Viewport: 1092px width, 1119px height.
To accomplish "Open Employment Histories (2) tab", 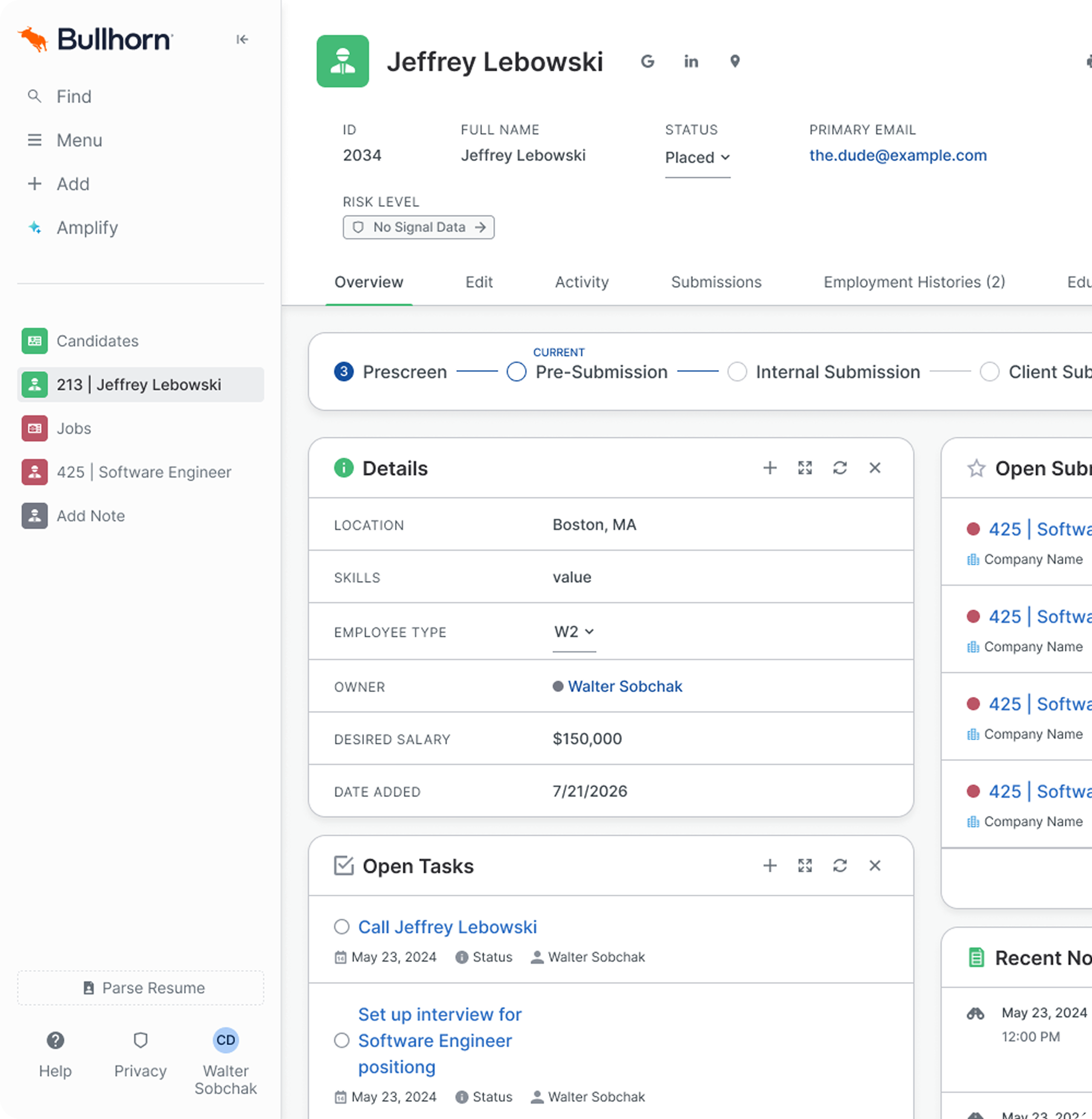I will [x=914, y=282].
